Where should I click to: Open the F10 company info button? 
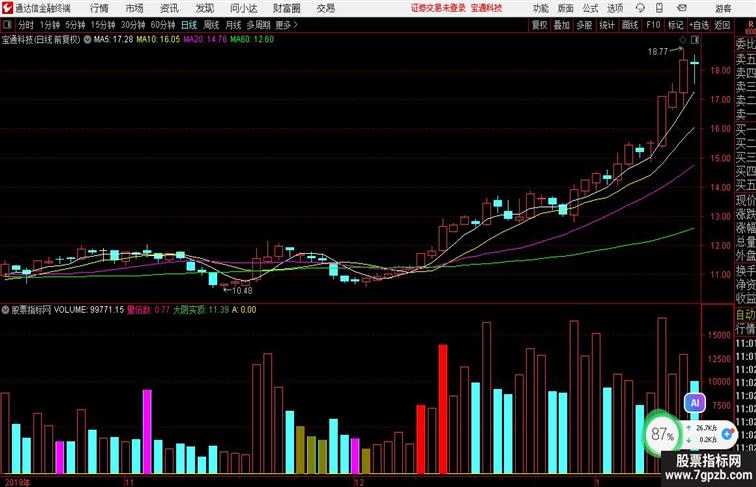tap(653, 25)
